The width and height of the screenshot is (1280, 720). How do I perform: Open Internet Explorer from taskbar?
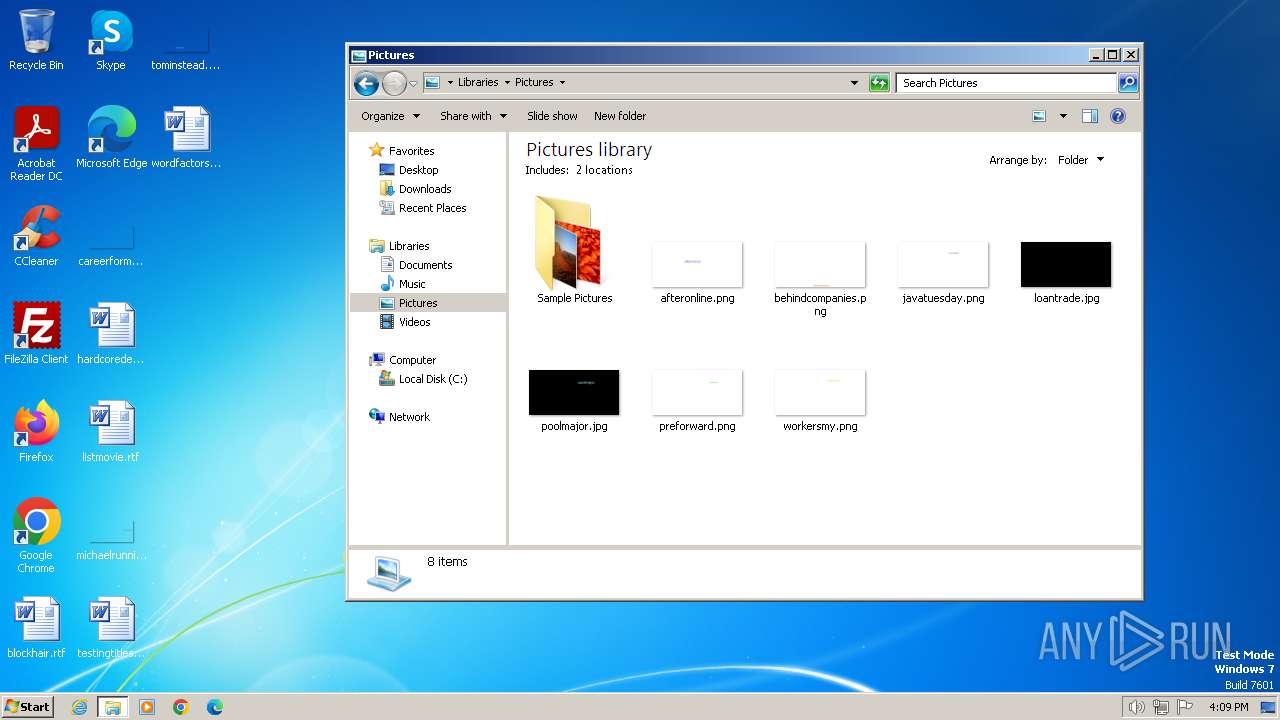click(79, 707)
